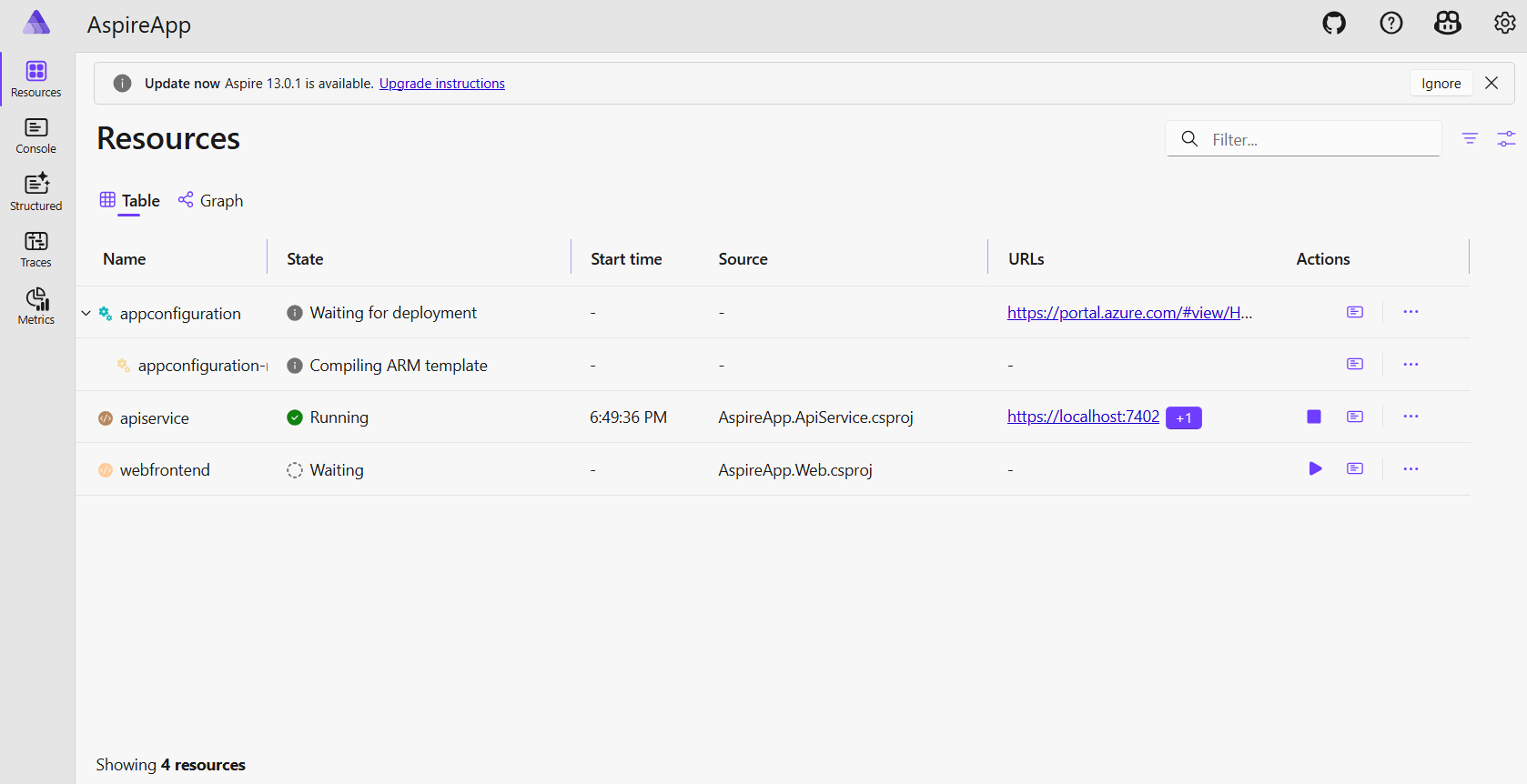The height and width of the screenshot is (784, 1527).
Task: Navigate to Traces in sidebar
Action: (36, 249)
